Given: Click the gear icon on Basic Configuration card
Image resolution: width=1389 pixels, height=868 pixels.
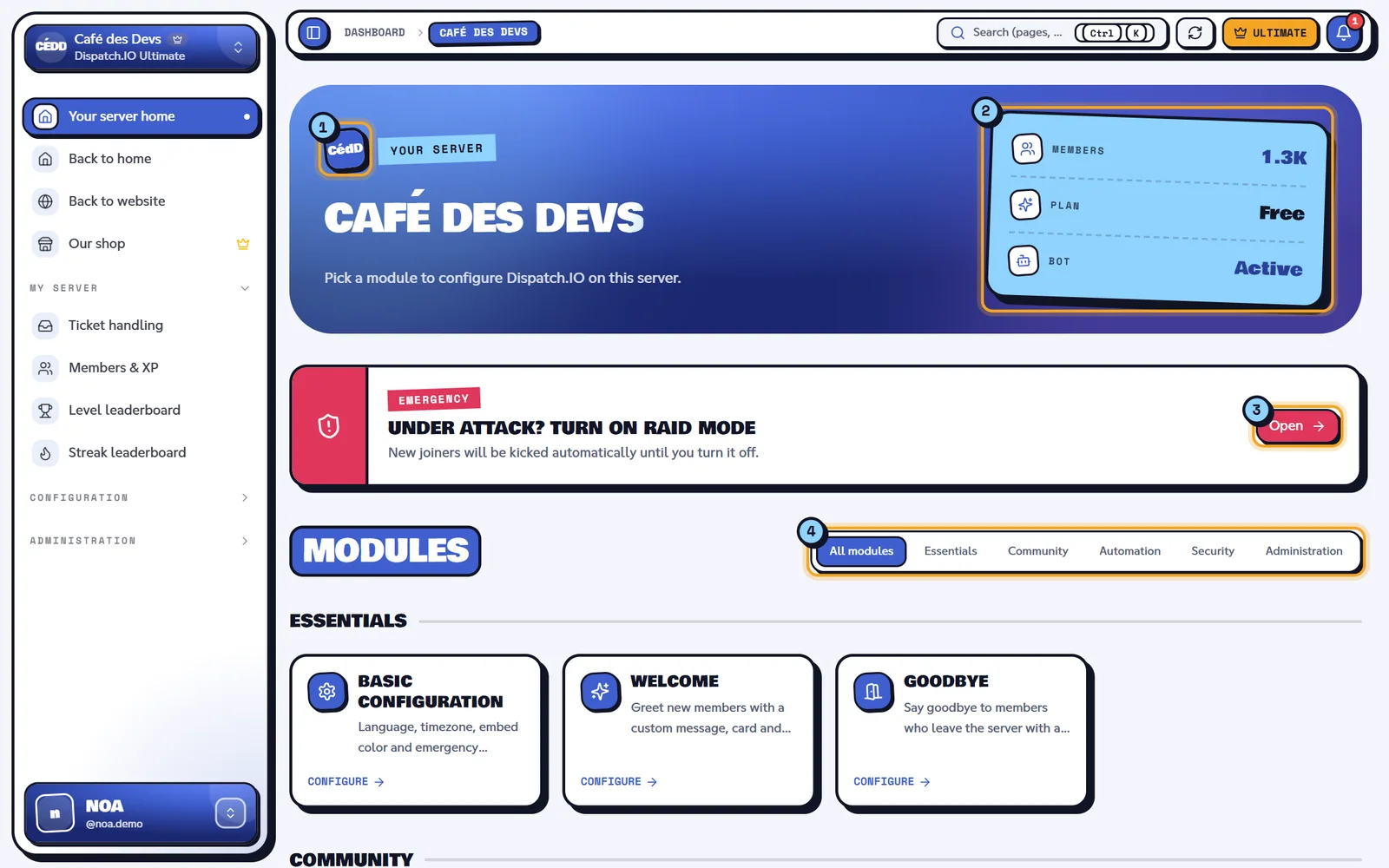Looking at the screenshot, I should pyautogui.click(x=327, y=692).
